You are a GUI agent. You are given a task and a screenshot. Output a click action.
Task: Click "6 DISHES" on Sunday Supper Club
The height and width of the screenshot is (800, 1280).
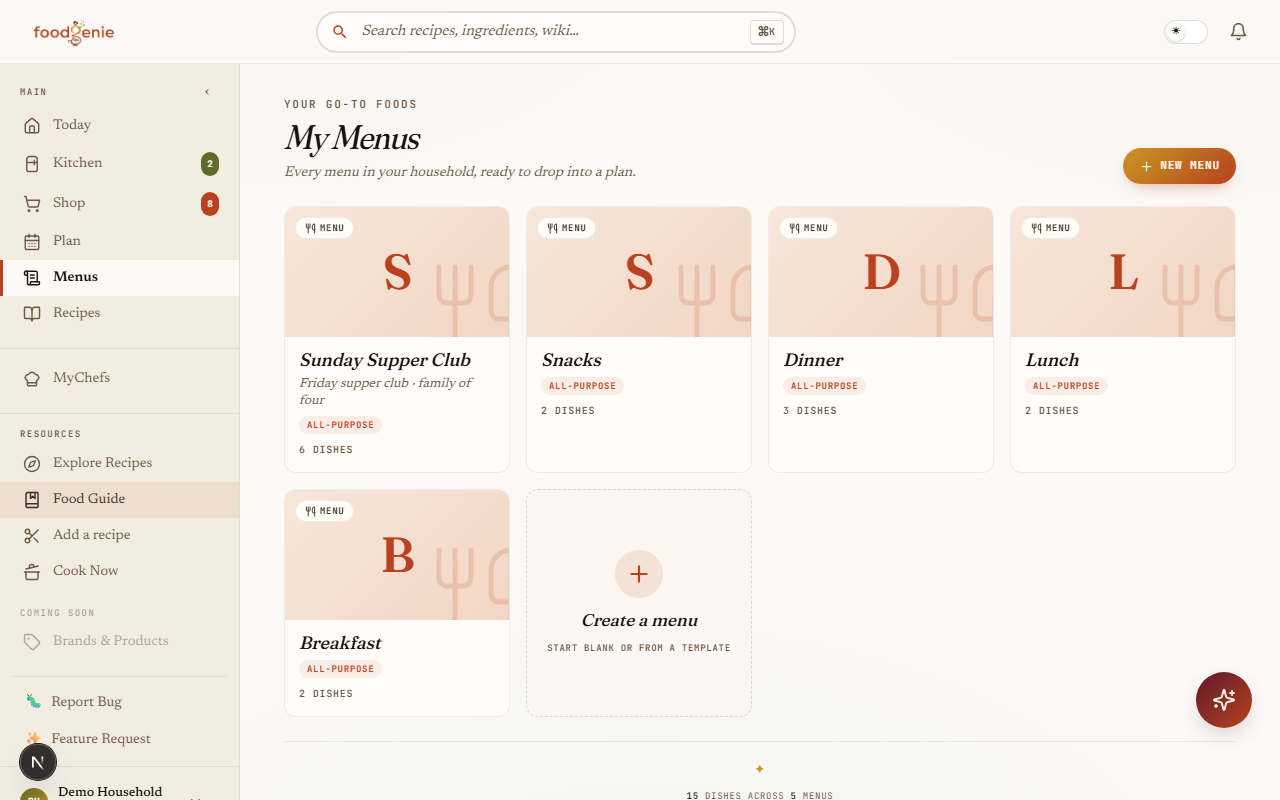click(326, 450)
